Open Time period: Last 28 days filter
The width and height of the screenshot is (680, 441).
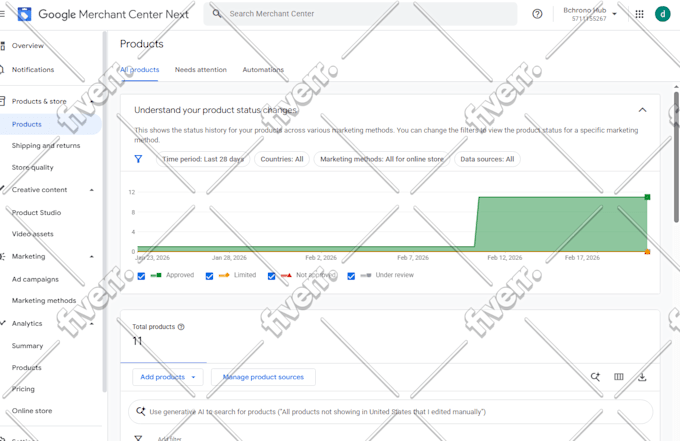click(x=203, y=159)
